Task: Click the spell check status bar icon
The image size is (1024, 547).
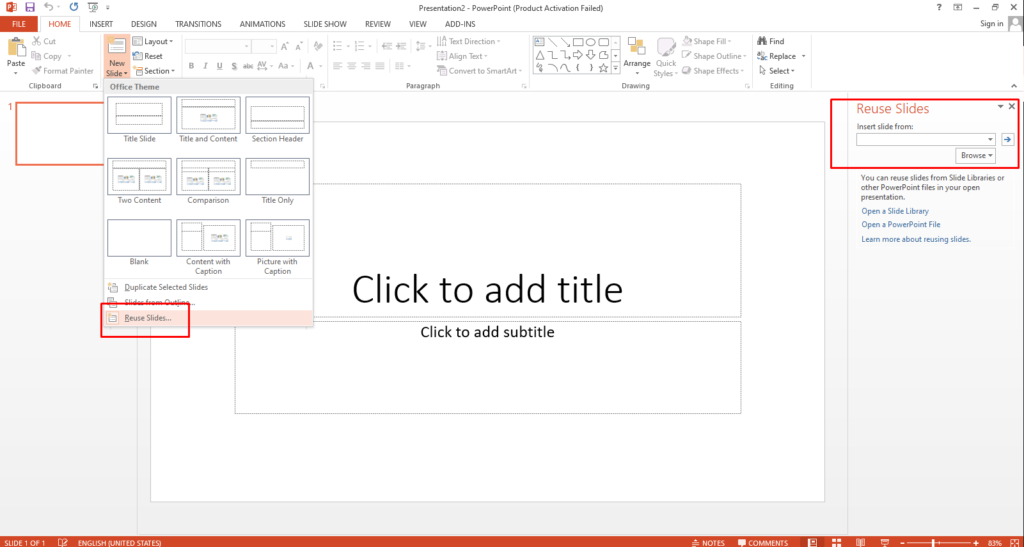Action: [63, 542]
